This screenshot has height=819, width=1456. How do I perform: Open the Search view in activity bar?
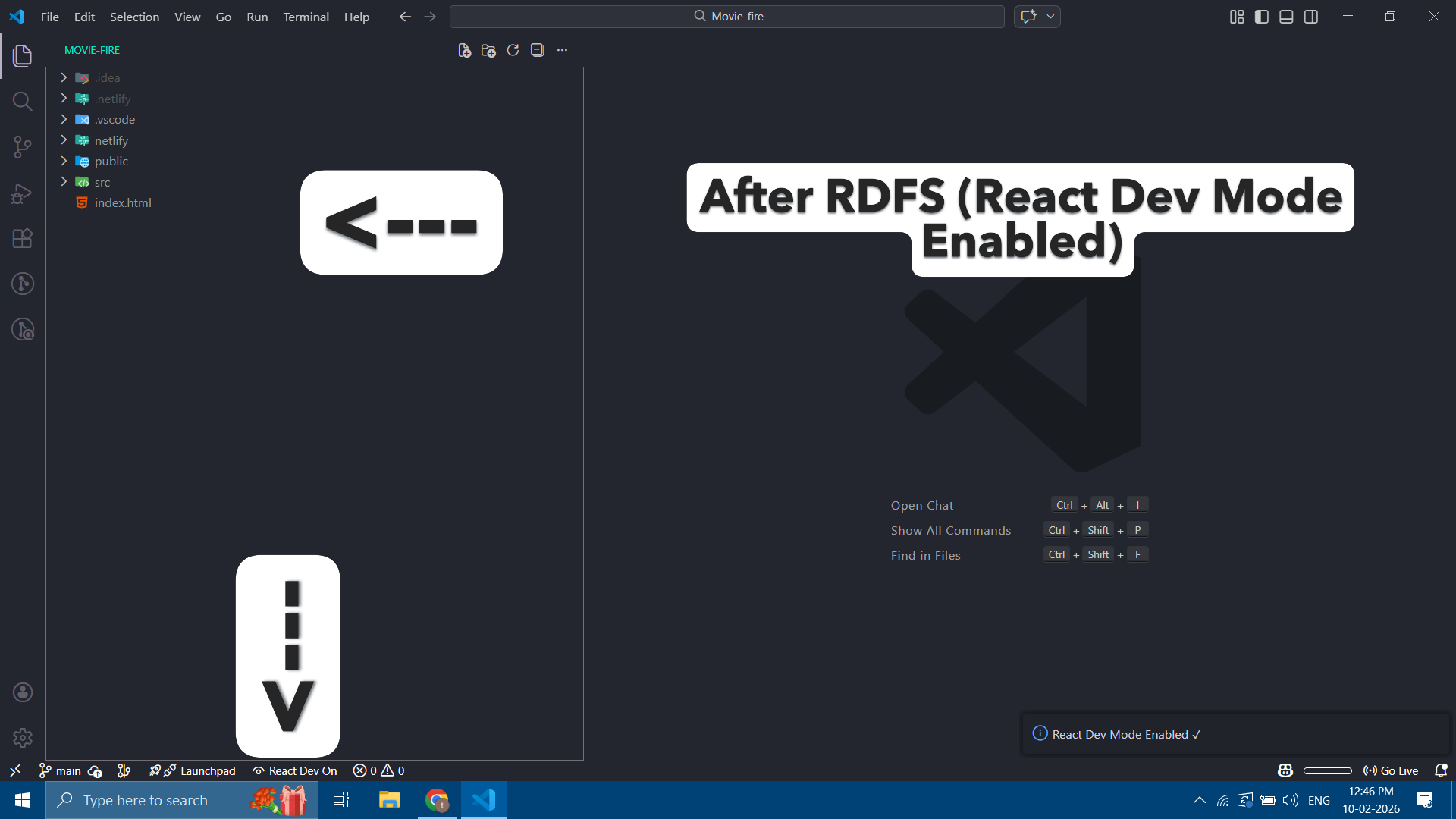click(x=23, y=102)
